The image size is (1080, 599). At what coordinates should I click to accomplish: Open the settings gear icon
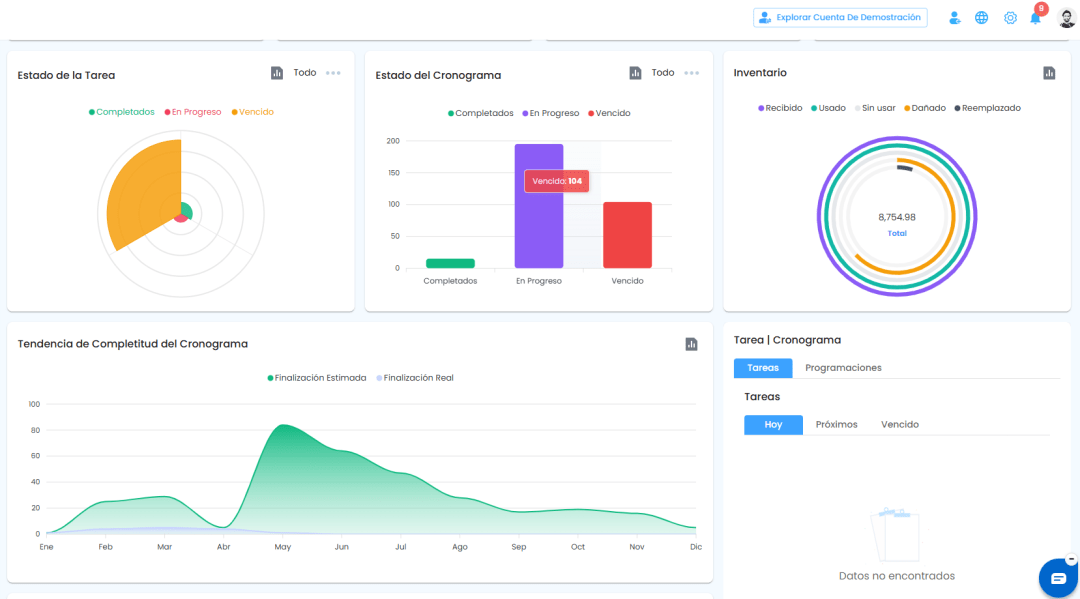coord(1010,18)
